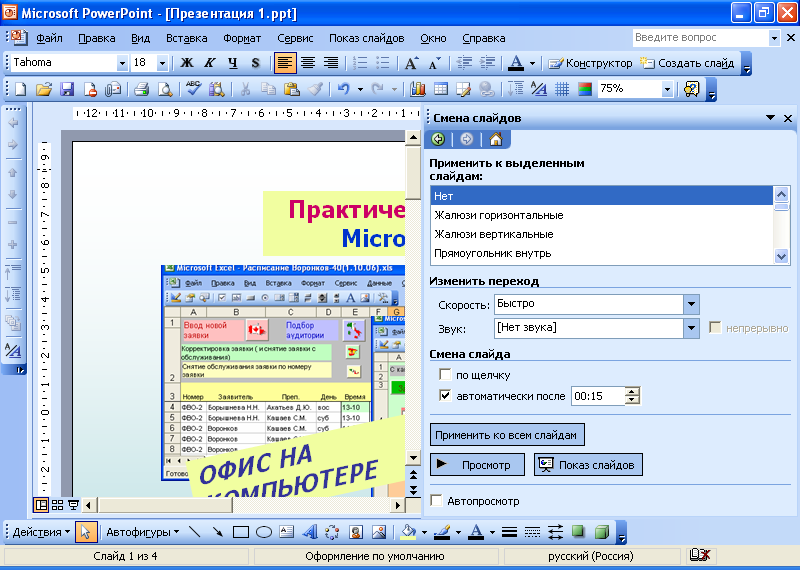Image resolution: width=800 pixels, height=570 pixels.
Task: Insert WordArt object from drawing toolbar
Action: tap(309, 532)
